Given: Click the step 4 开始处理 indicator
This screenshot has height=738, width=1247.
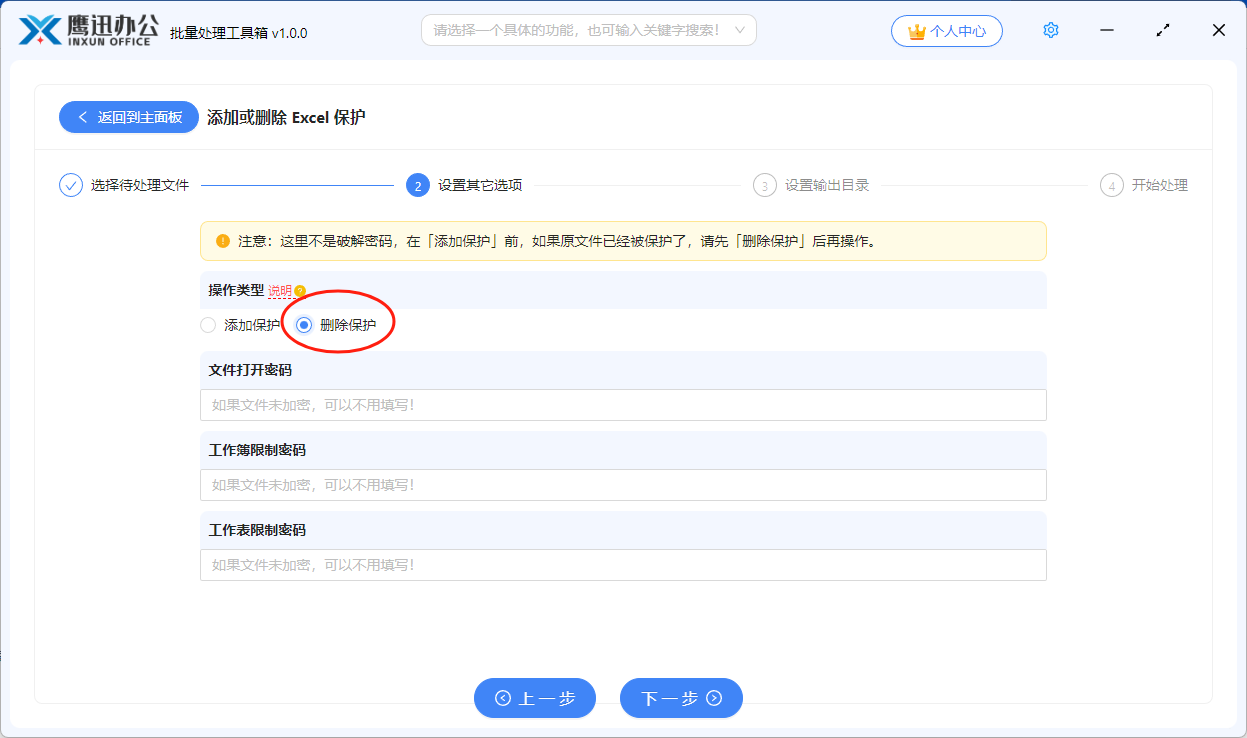Looking at the screenshot, I should [x=1111, y=184].
